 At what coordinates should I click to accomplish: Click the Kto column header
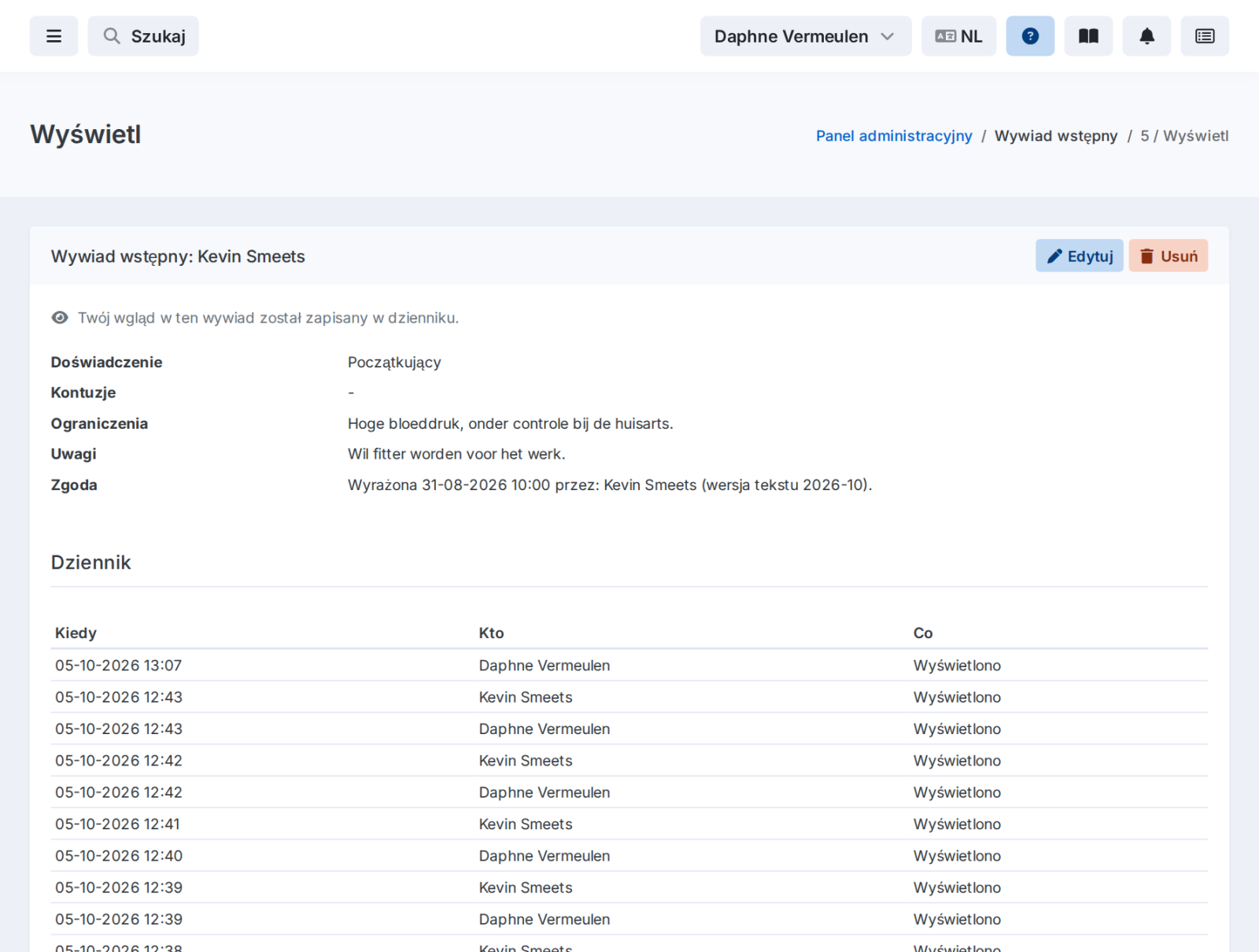coord(491,633)
